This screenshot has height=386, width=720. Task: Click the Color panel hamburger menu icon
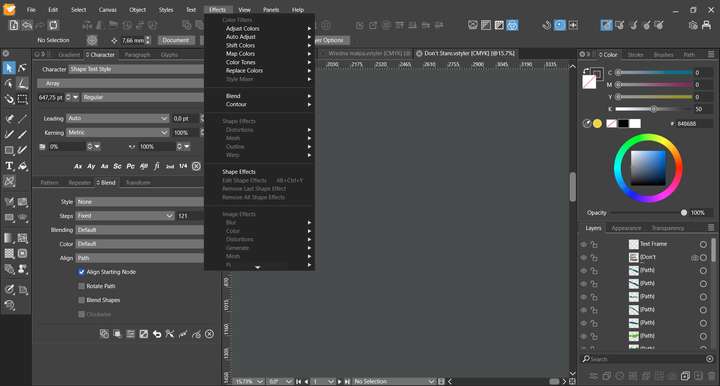711,54
